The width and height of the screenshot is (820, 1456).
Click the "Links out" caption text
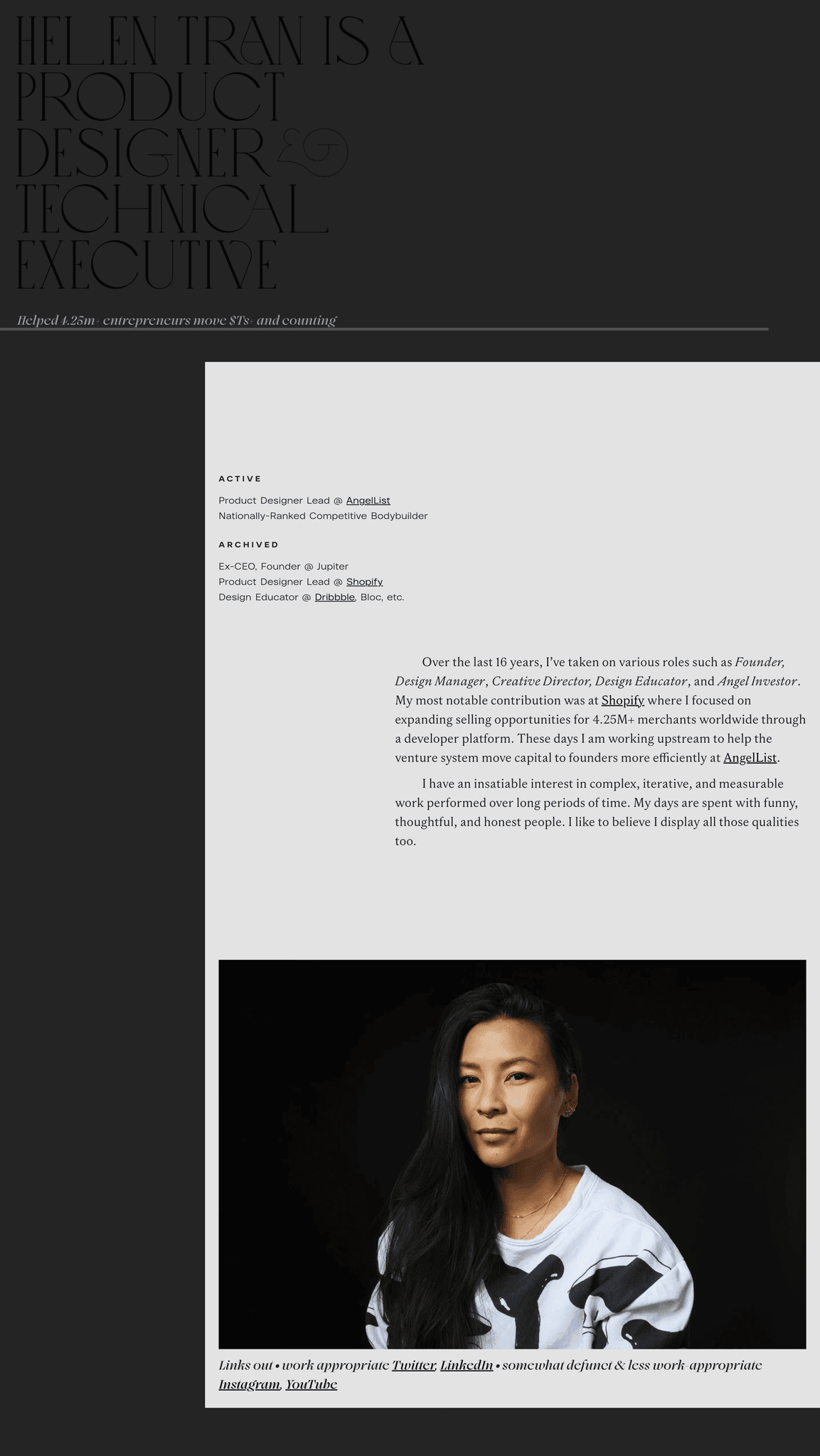tap(245, 1365)
